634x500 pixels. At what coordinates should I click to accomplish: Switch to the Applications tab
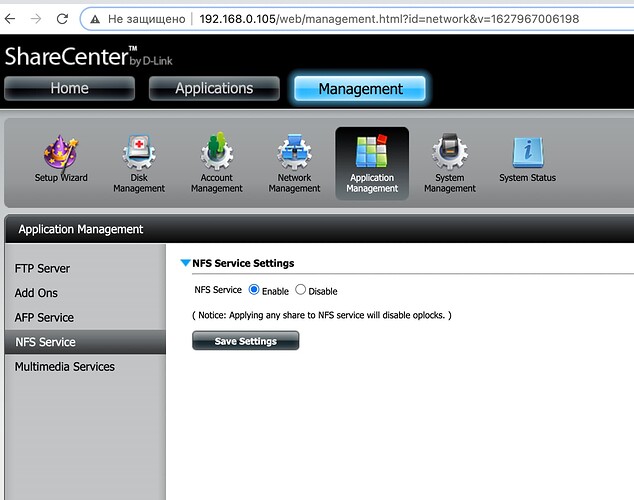pos(214,88)
